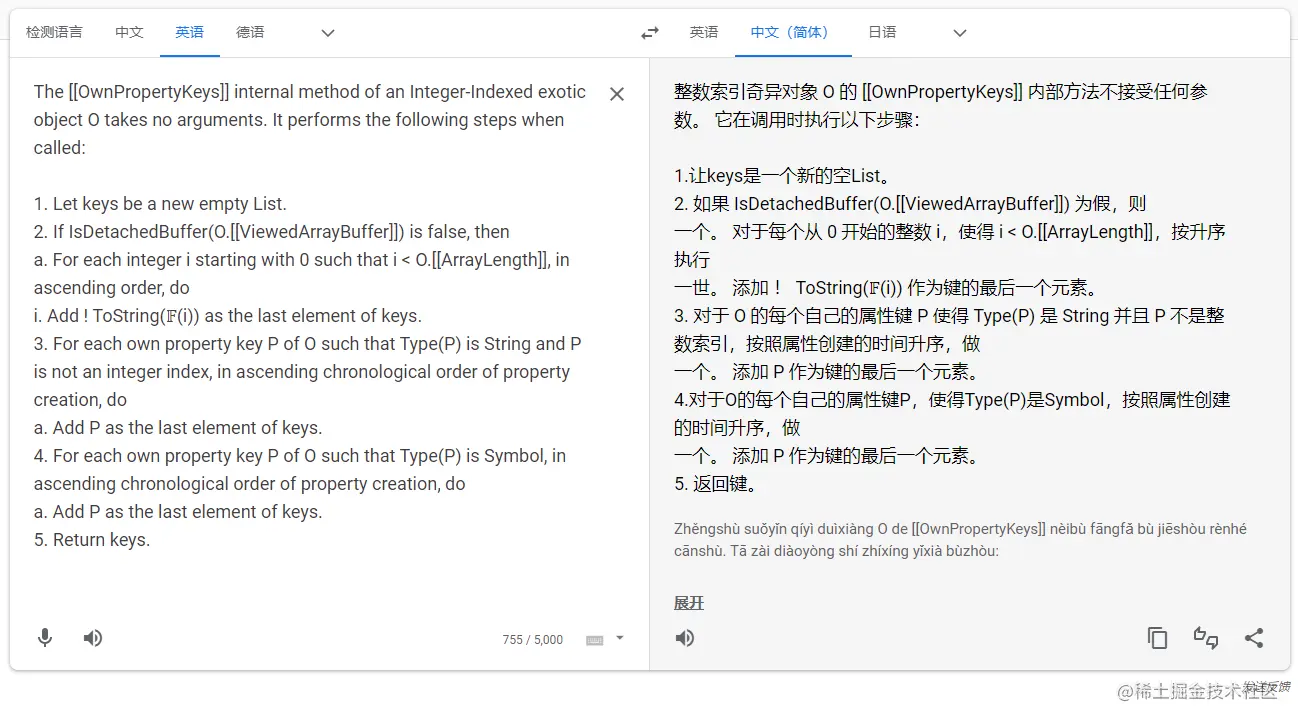Open the virtual keyboard

595,640
